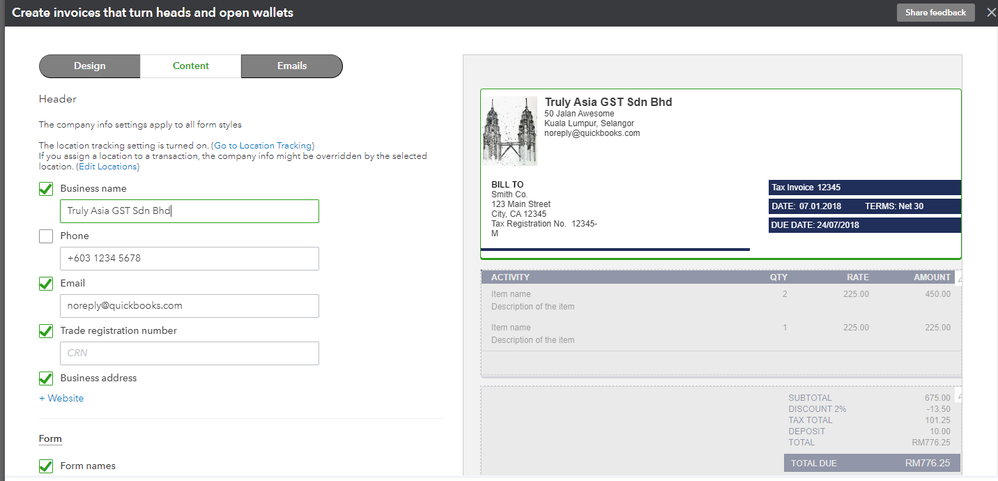Viewport: 998px width, 481px height.
Task: Click the Petronas towers logo in invoice preview
Action: [x=509, y=131]
